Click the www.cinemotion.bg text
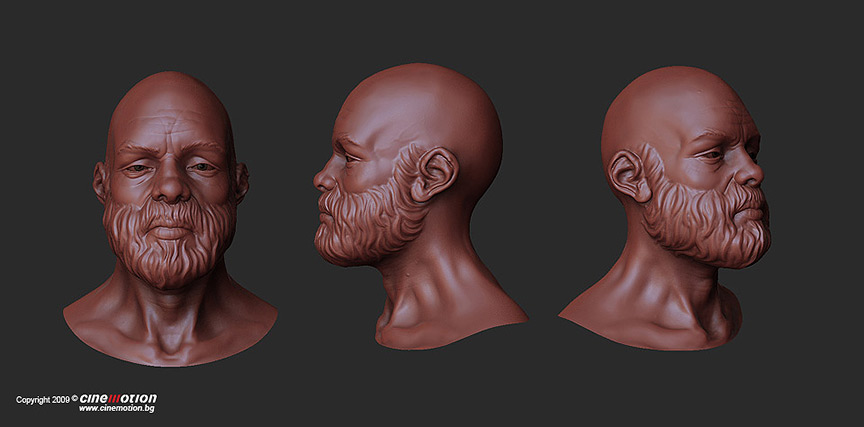Viewport: 864px width, 427px height. pyautogui.click(x=116, y=409)
